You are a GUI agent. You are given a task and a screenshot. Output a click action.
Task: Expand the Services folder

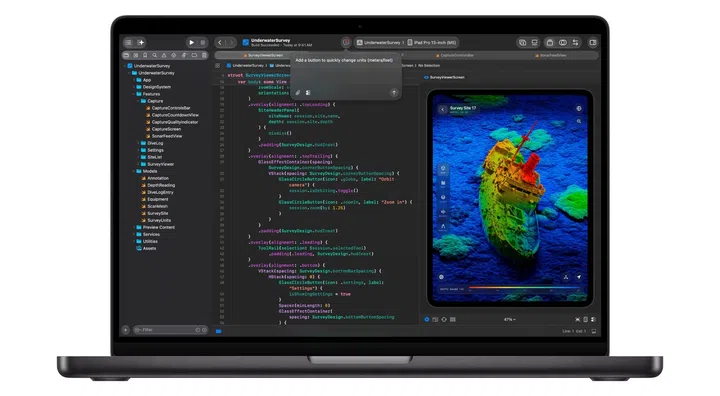click(134, 234)
